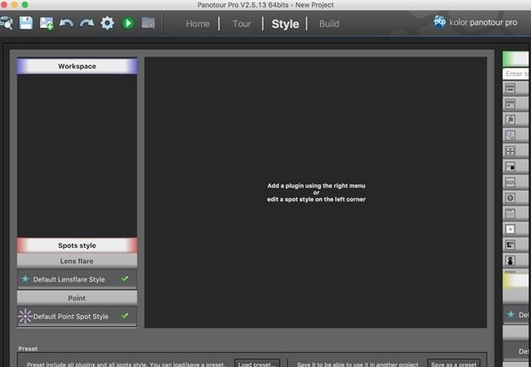Viewport: 531px width, 367px height.
Task: Expand the Lens flare category header
Action: [77, 261]
